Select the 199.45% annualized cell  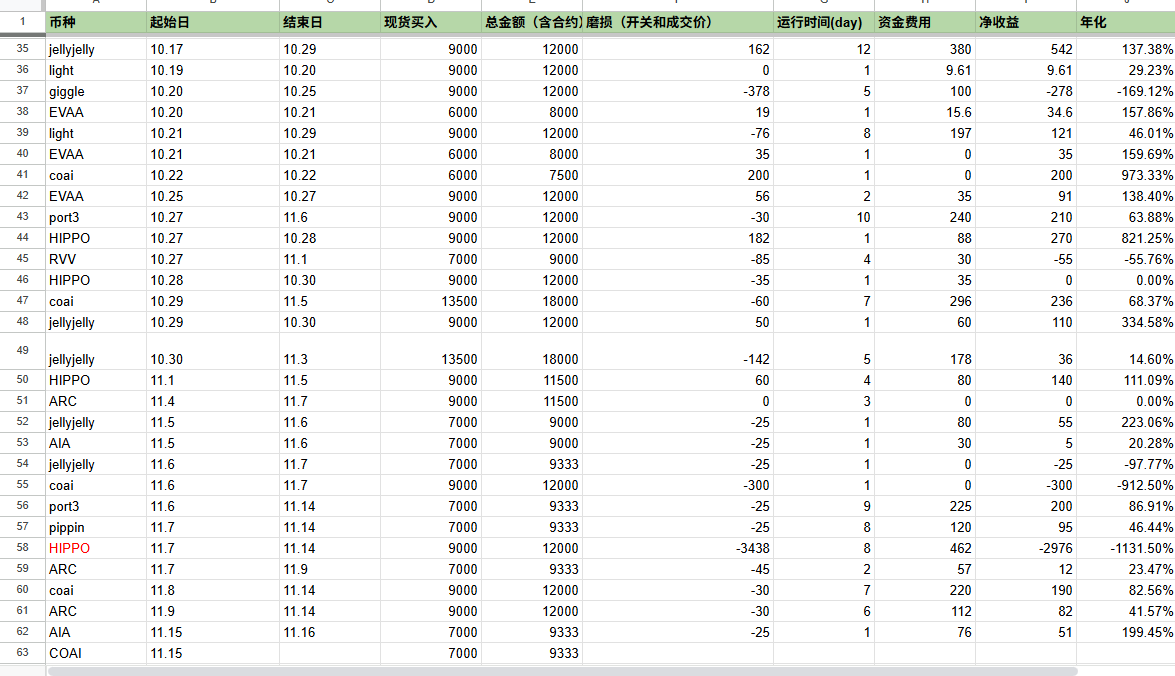click(x=1126, y=632)
